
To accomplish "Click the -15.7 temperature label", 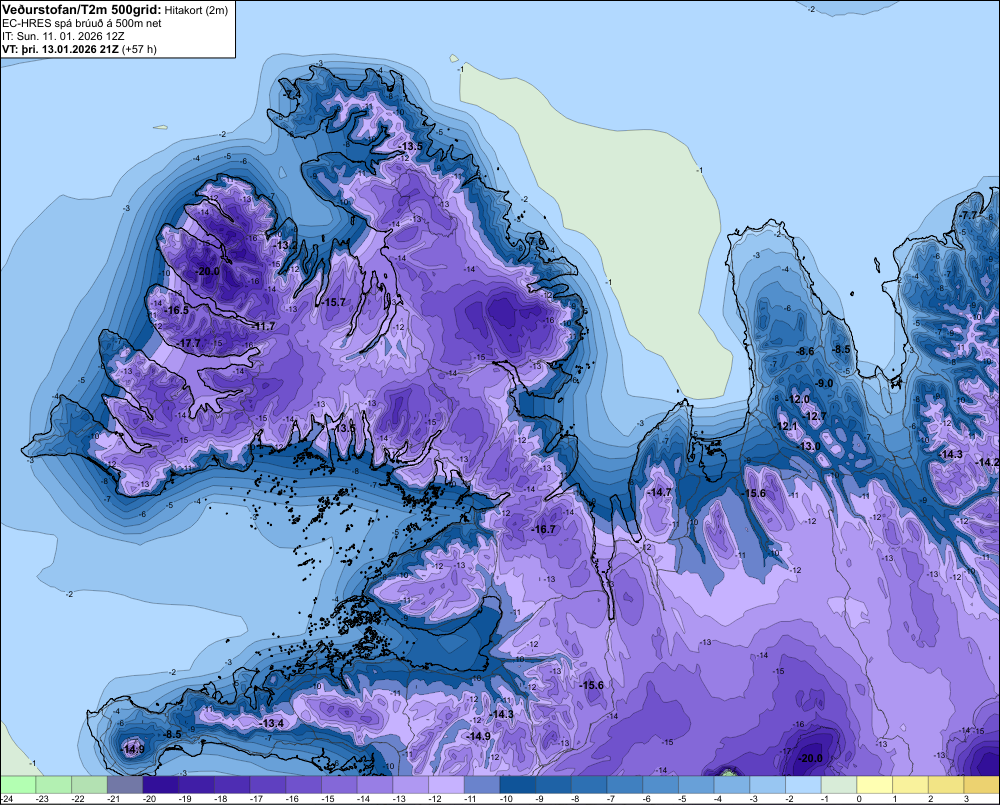I will pos(333,302).
